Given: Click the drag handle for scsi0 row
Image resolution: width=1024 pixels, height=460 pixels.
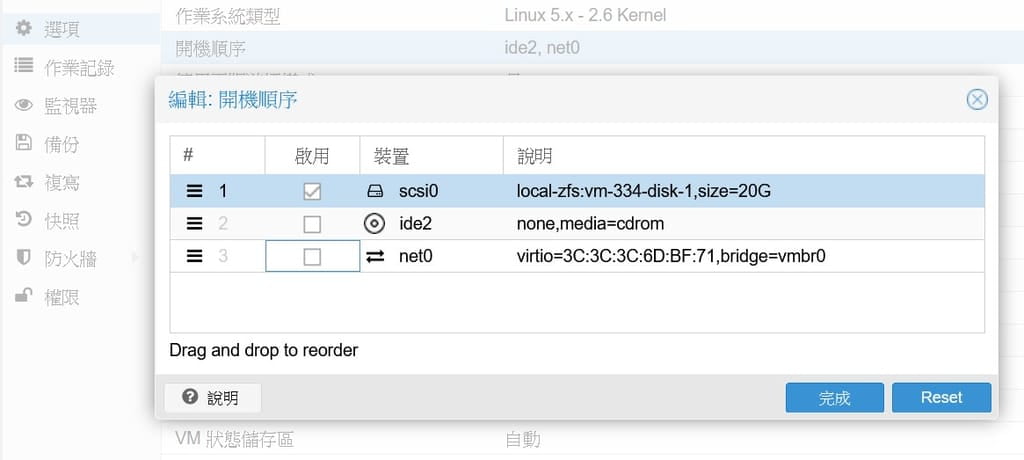Looking at the screenshot, I should coord(194,191).
